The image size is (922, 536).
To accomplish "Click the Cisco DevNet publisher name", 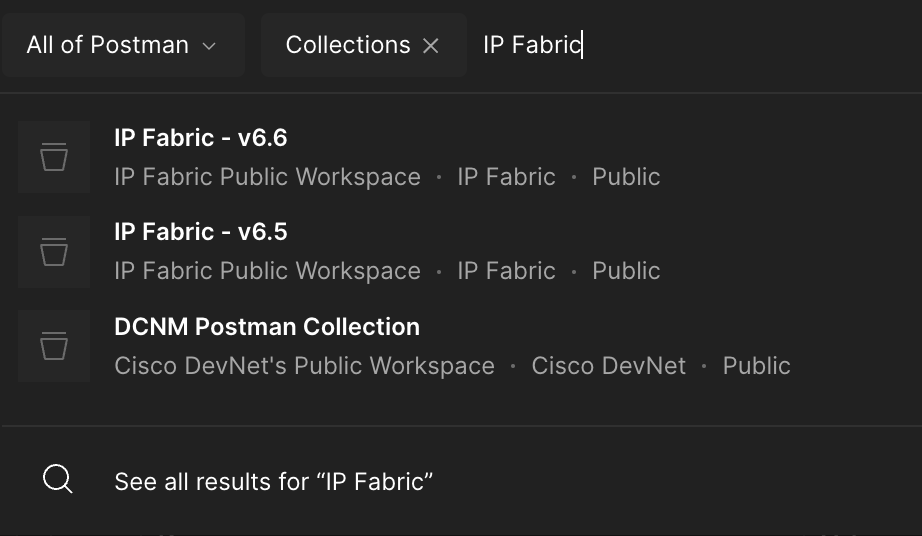I will (608, 366).
